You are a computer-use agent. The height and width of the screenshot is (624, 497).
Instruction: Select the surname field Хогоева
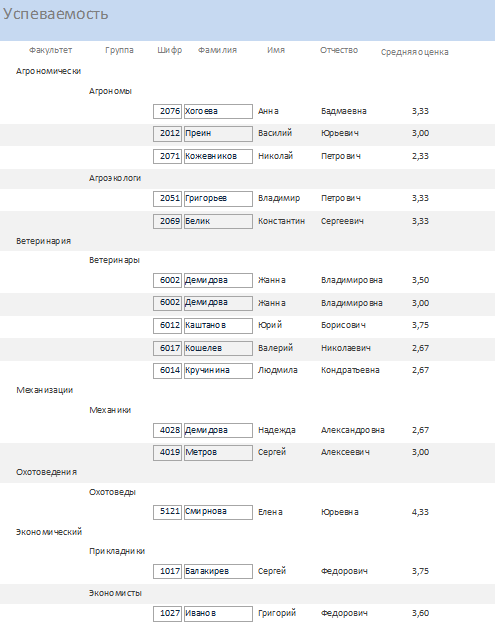tap(218, 111)
